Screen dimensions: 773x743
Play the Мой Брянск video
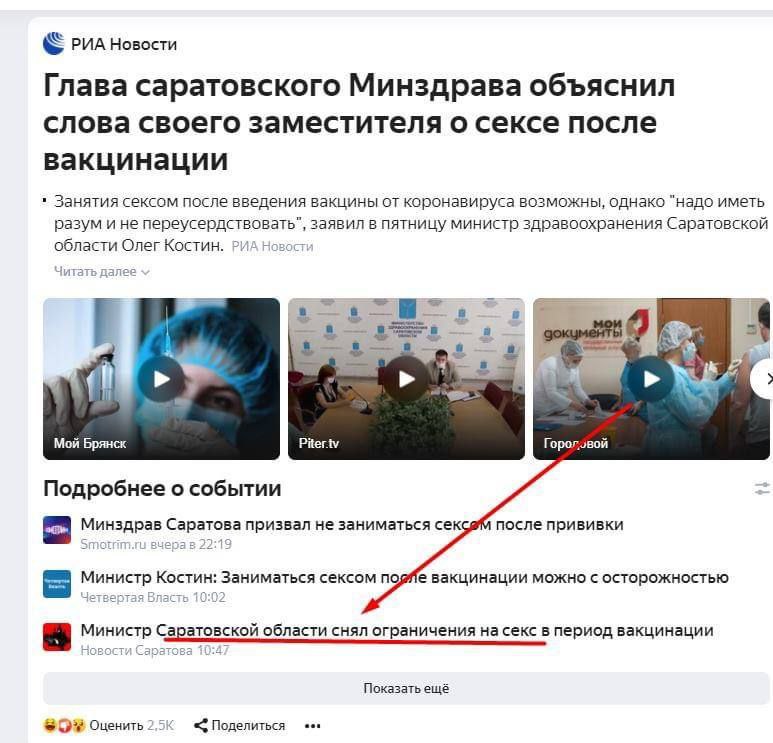click(x=161, y=379)
